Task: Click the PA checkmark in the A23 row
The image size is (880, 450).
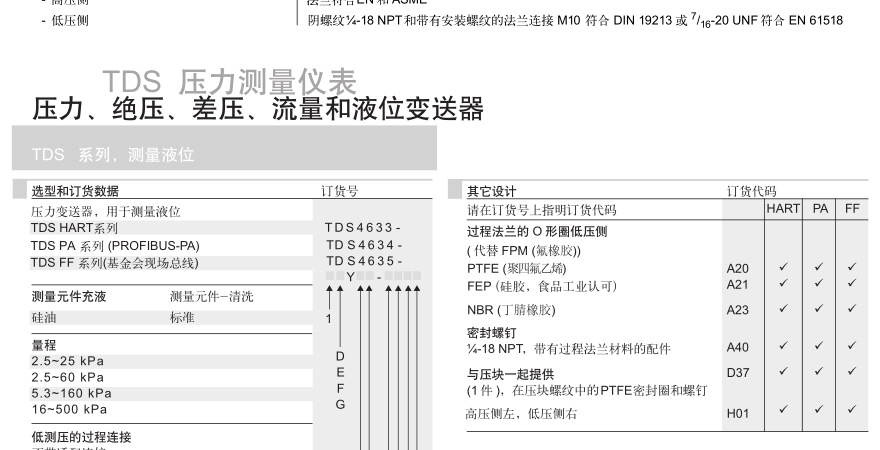Action: 818,308
